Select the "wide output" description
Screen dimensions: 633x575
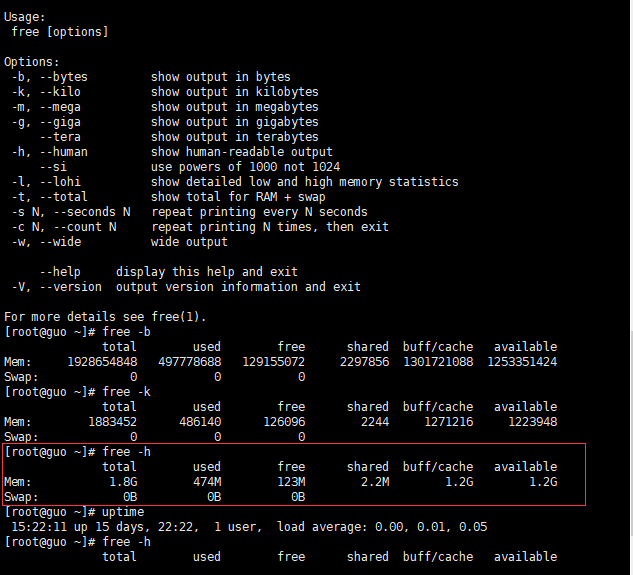pos(189,242)
